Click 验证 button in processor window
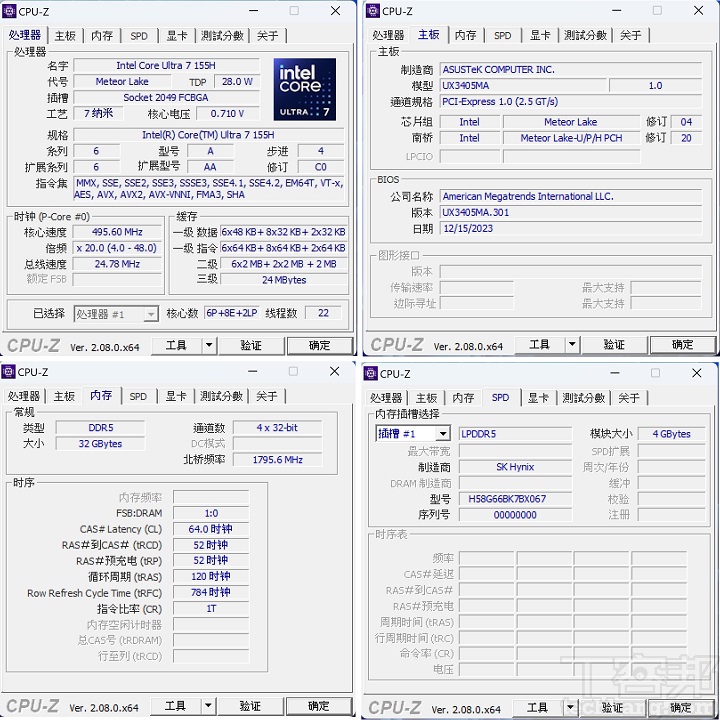Screen dimensions: 720x720 pos(251,345)
